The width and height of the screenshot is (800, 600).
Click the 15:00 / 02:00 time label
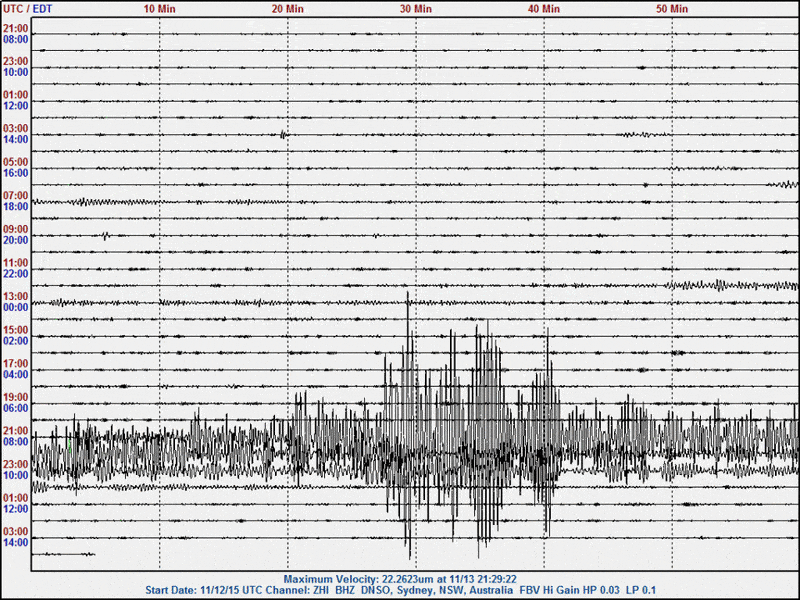(15, 333)
